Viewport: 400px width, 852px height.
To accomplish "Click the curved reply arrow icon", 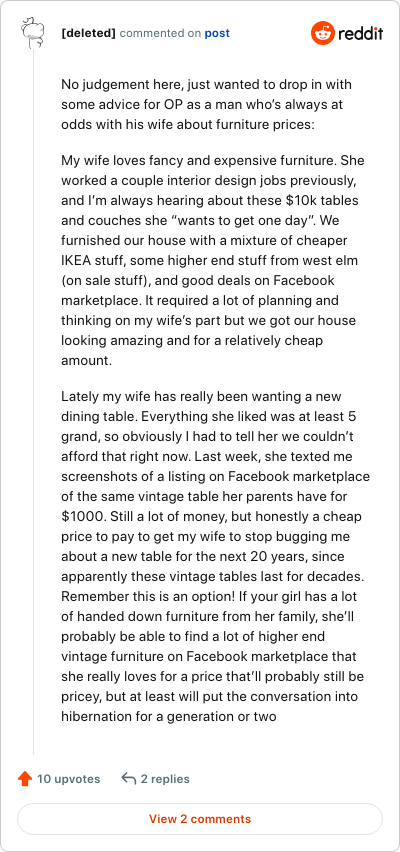I will pos(128,779).
